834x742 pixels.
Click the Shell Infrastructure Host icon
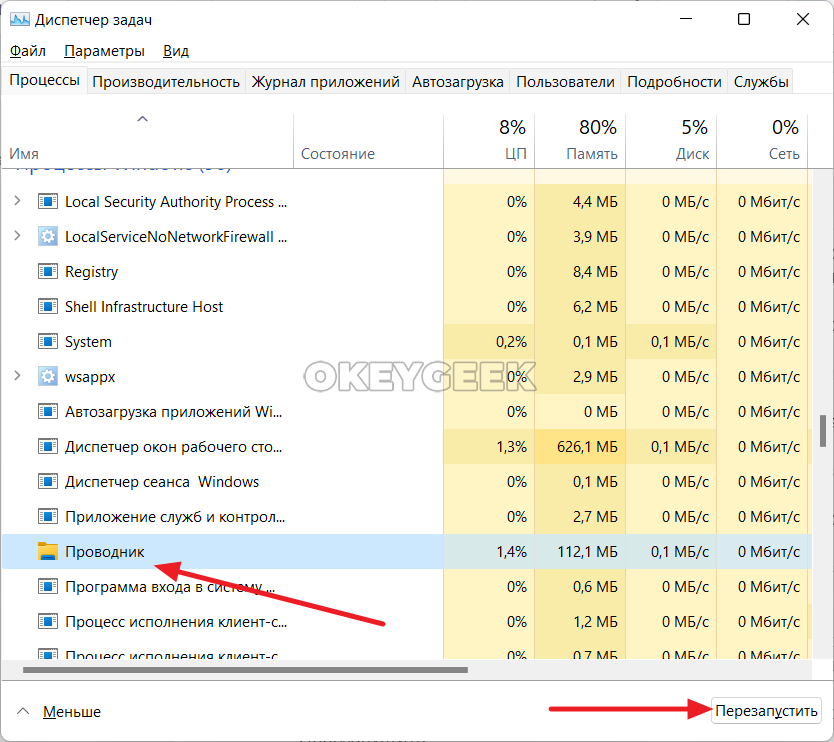48,307
